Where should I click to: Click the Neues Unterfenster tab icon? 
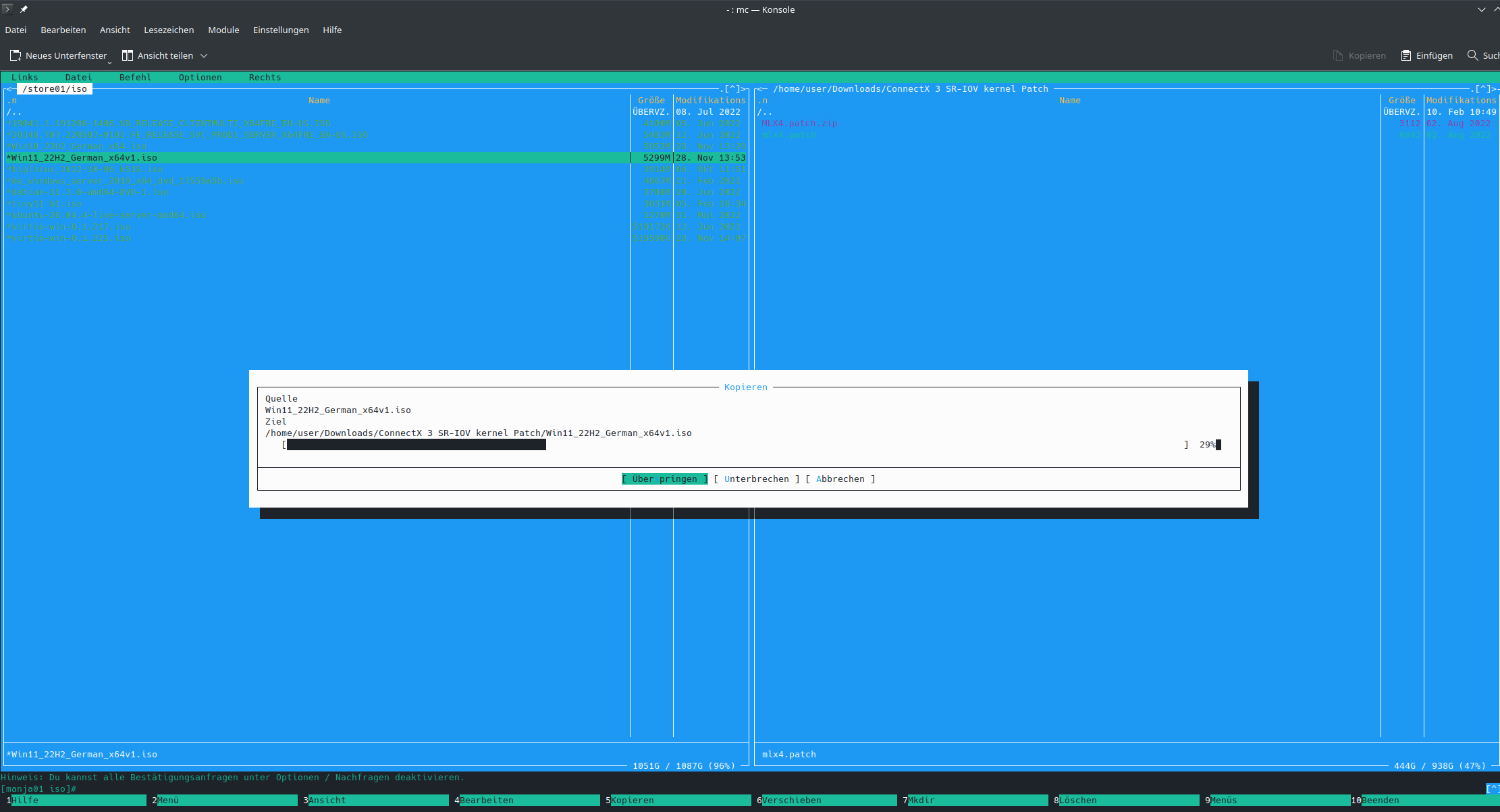[16, 55]
